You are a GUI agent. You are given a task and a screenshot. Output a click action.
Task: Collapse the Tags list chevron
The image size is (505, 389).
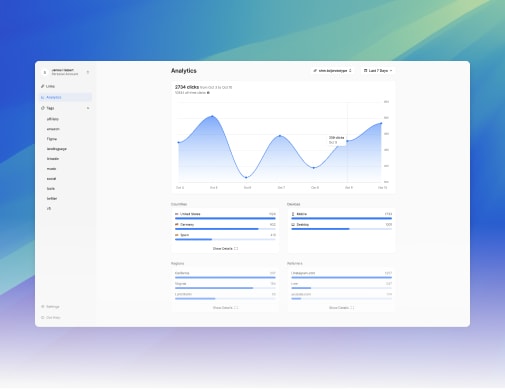(x=88, y=108)
